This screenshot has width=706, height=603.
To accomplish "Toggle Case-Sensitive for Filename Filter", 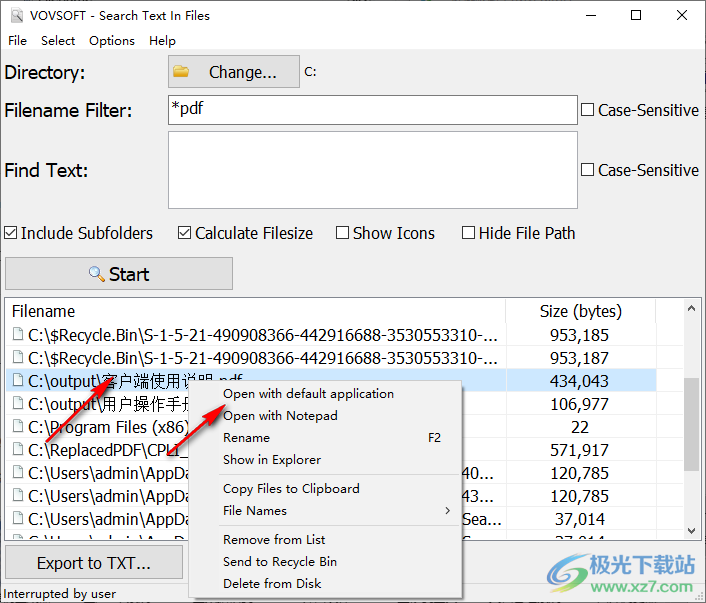I will [x=639, y=110].
